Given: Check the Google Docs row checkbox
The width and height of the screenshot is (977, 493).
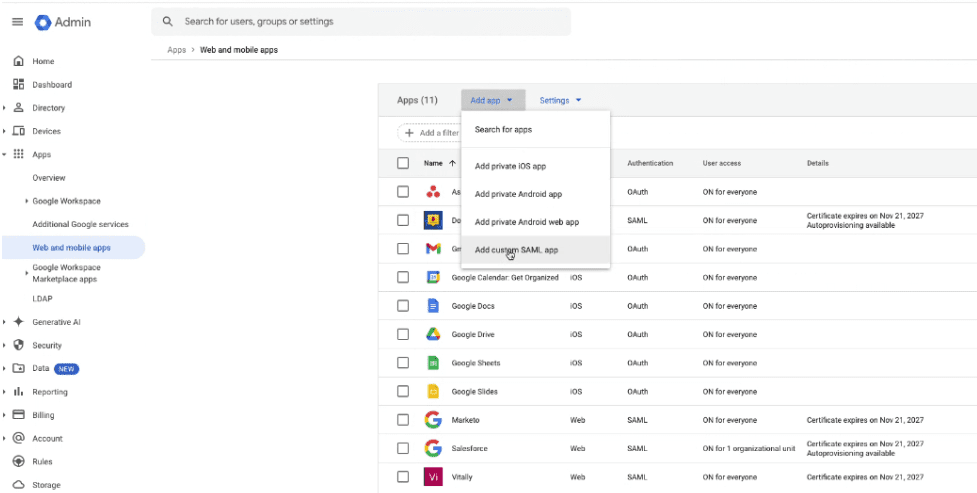Looking at the screenshot, I should coord(403,306).
